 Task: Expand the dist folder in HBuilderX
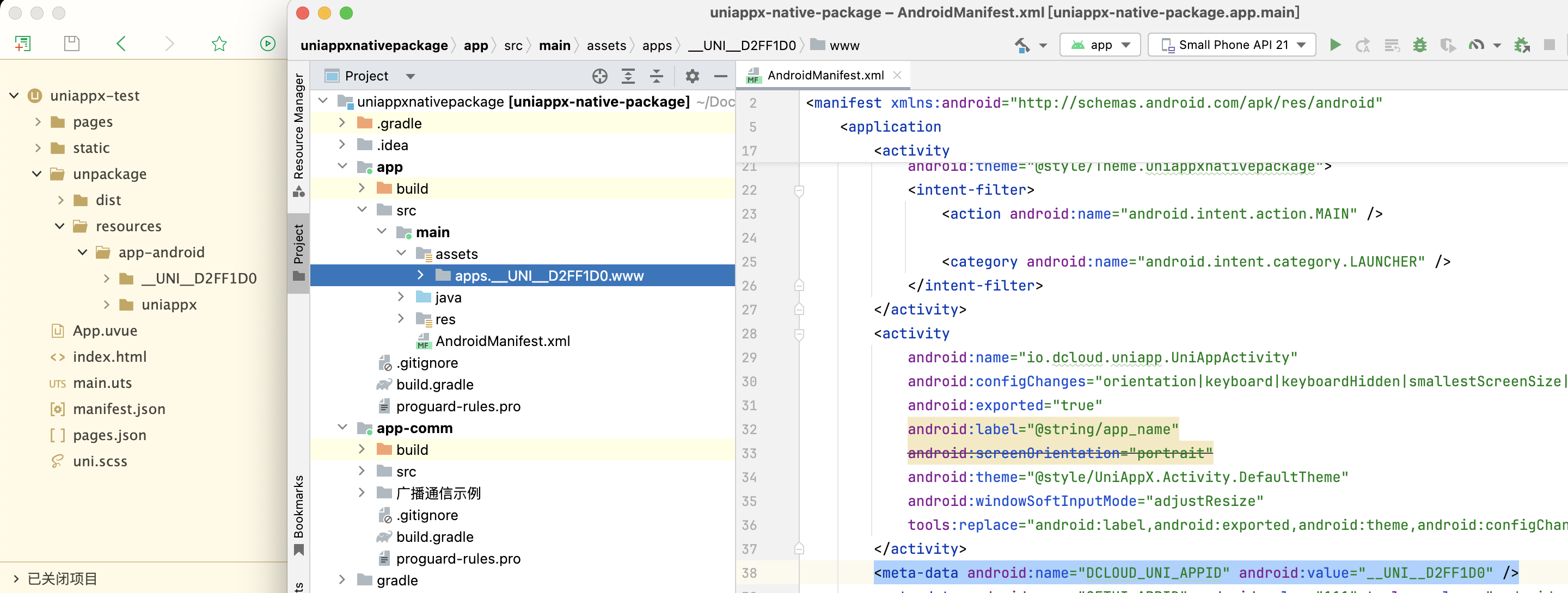60,200
